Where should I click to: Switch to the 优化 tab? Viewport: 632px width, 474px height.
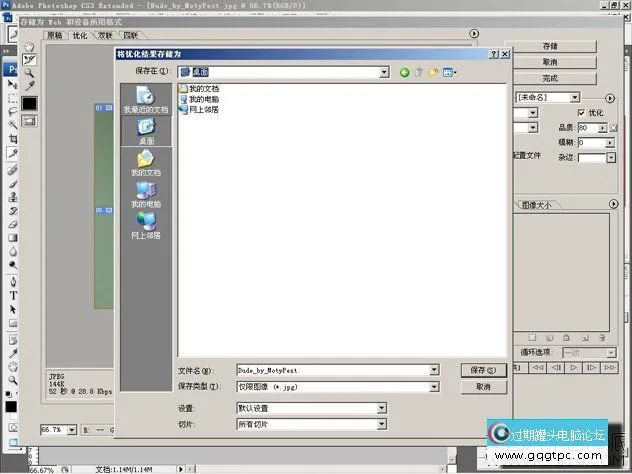(x=80, y=35)
